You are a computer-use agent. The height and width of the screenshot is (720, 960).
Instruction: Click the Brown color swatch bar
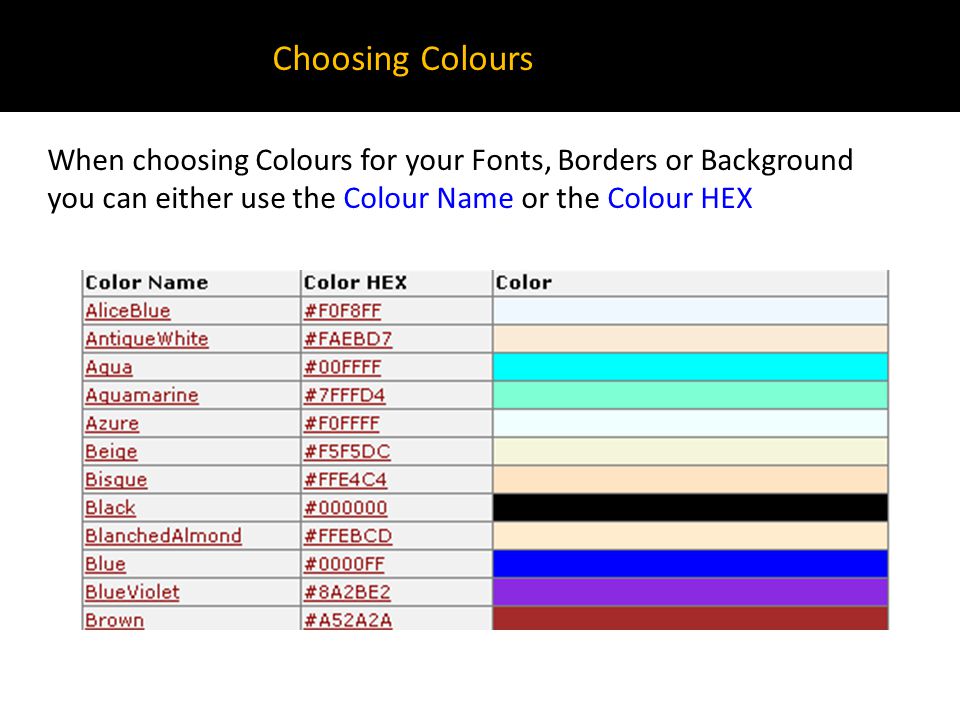(690, 619)
